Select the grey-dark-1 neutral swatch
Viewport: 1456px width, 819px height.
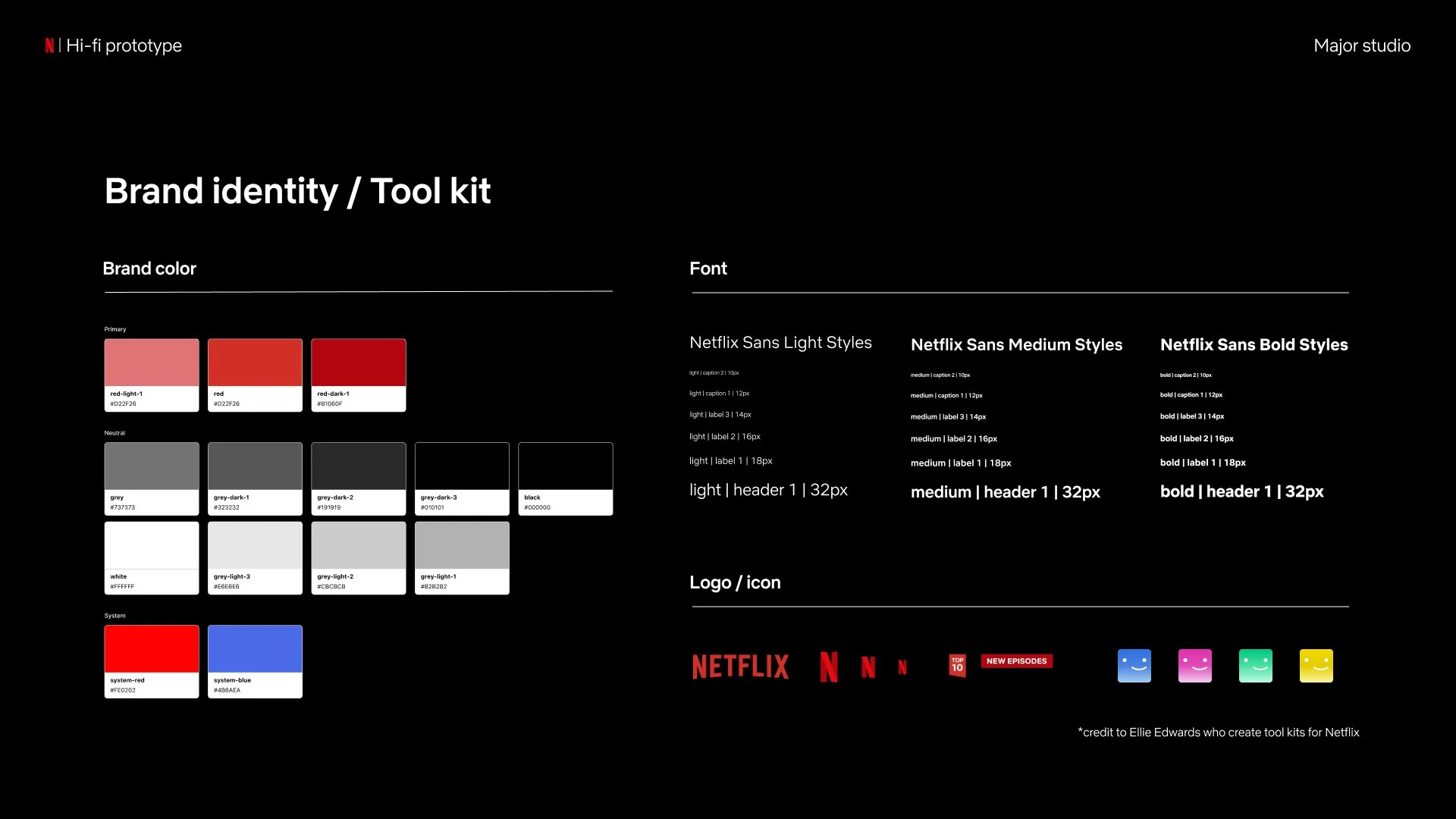255,478
